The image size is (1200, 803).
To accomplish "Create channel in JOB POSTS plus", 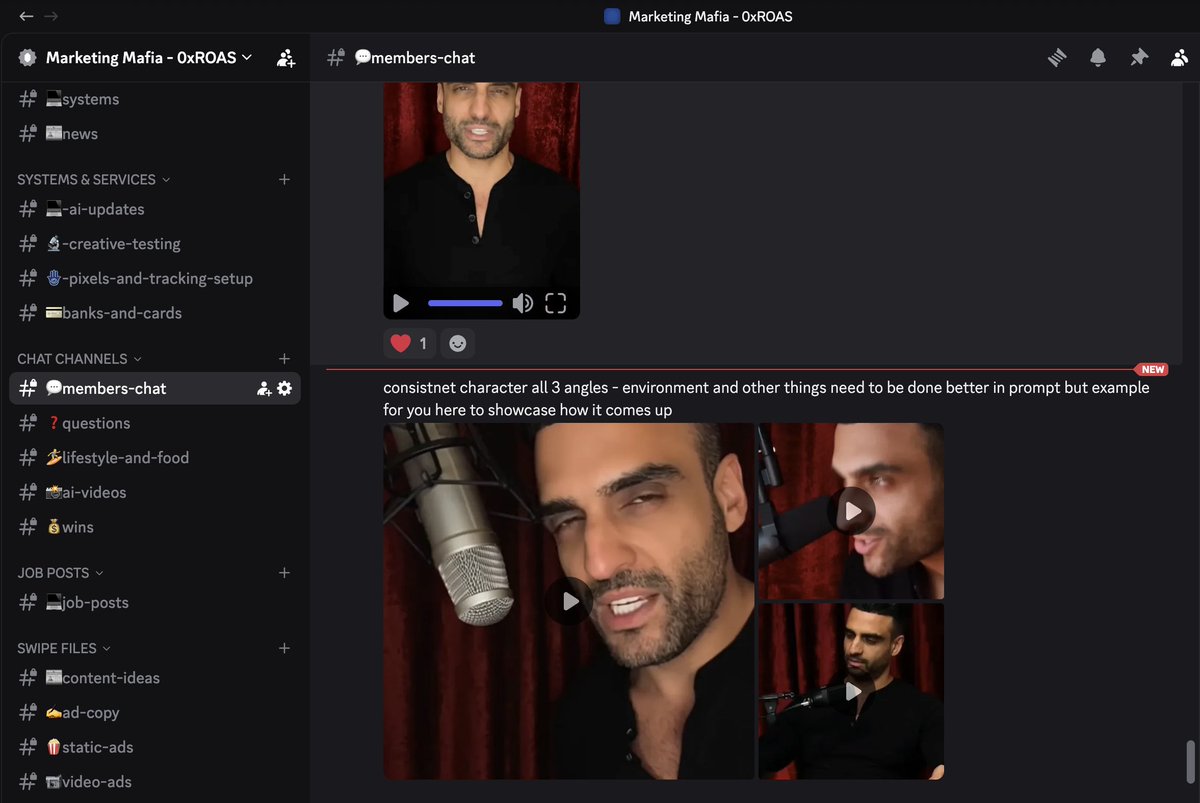I will (x=284, y=573).
